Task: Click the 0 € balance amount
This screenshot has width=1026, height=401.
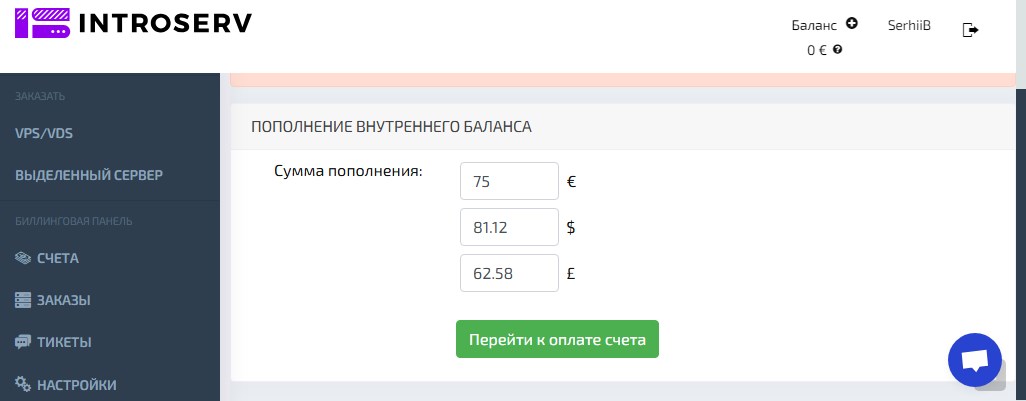Action: [x=817, y=50]
